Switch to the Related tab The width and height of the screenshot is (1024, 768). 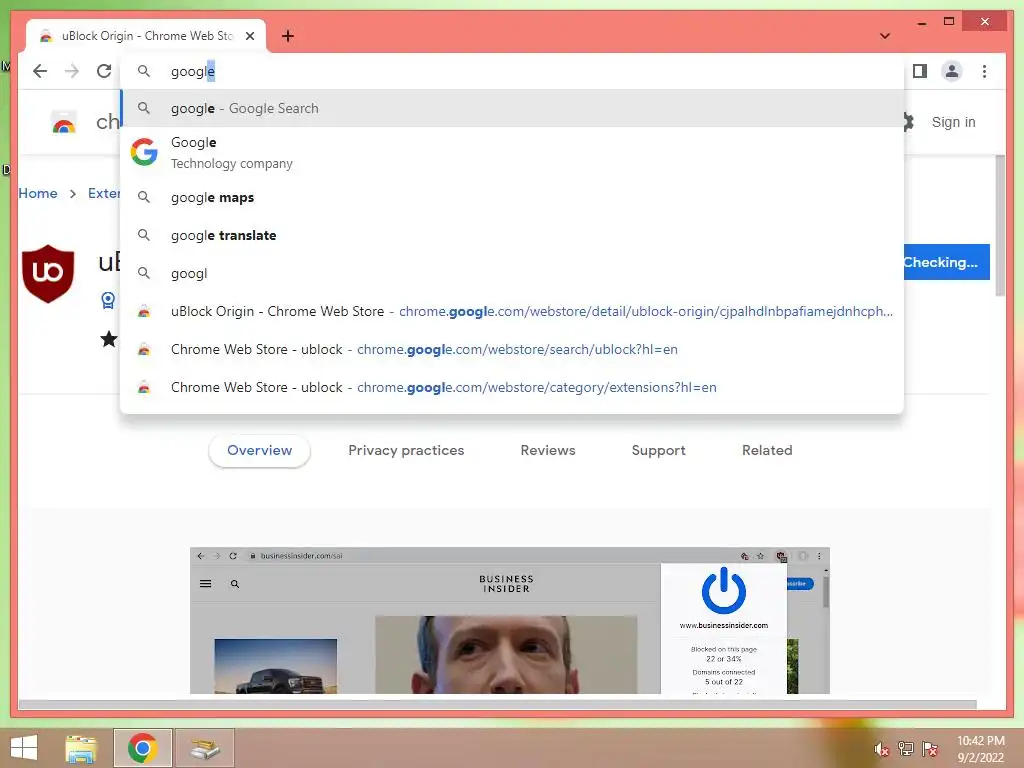767,451
